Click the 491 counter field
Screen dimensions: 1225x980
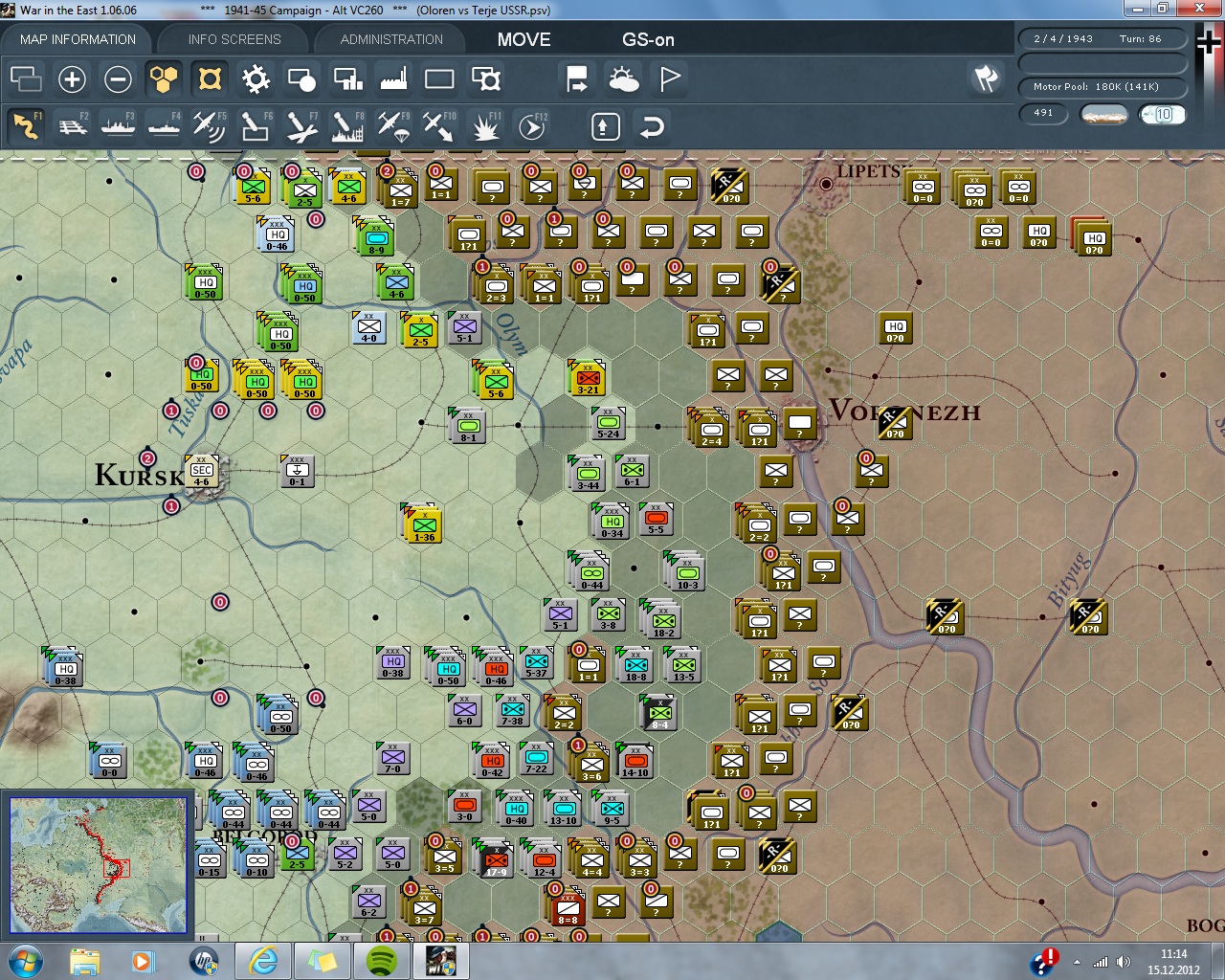coord(1044,113)
